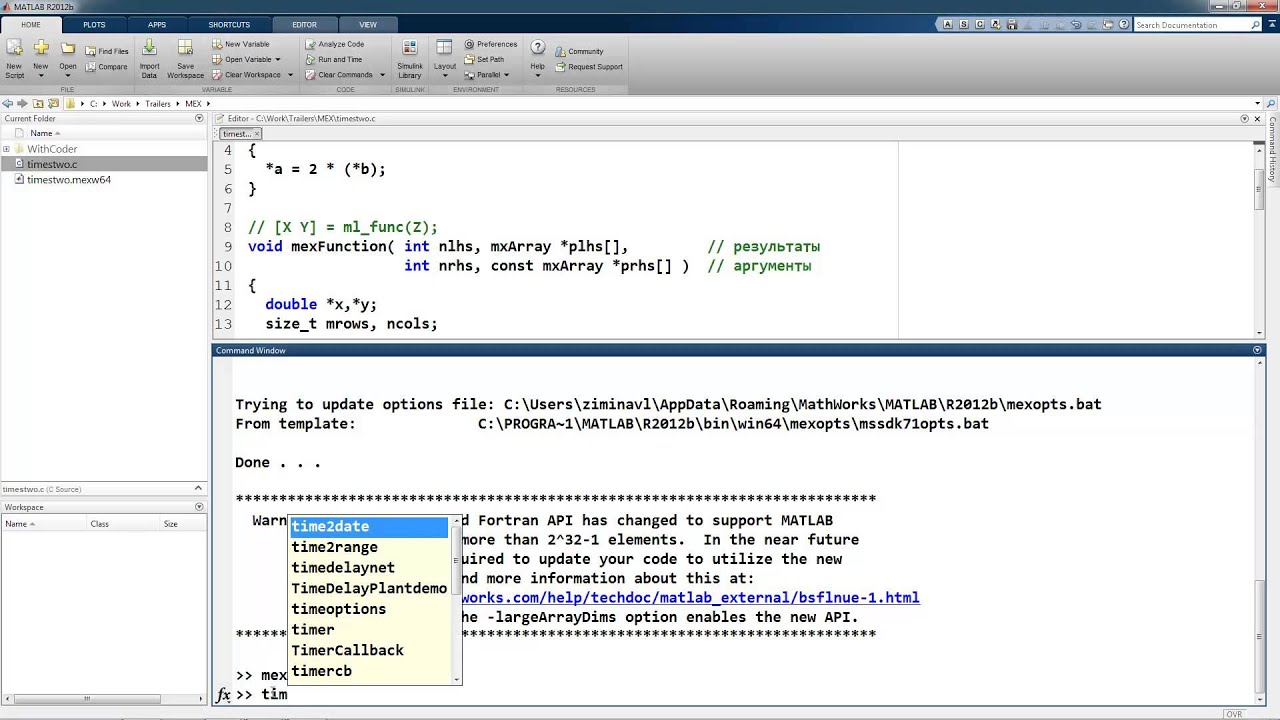Click the 'C' shortcut icon in quick access toolbar
Image resolution: width=1280 pixels, height=720 pixels.
coord(981,24)
